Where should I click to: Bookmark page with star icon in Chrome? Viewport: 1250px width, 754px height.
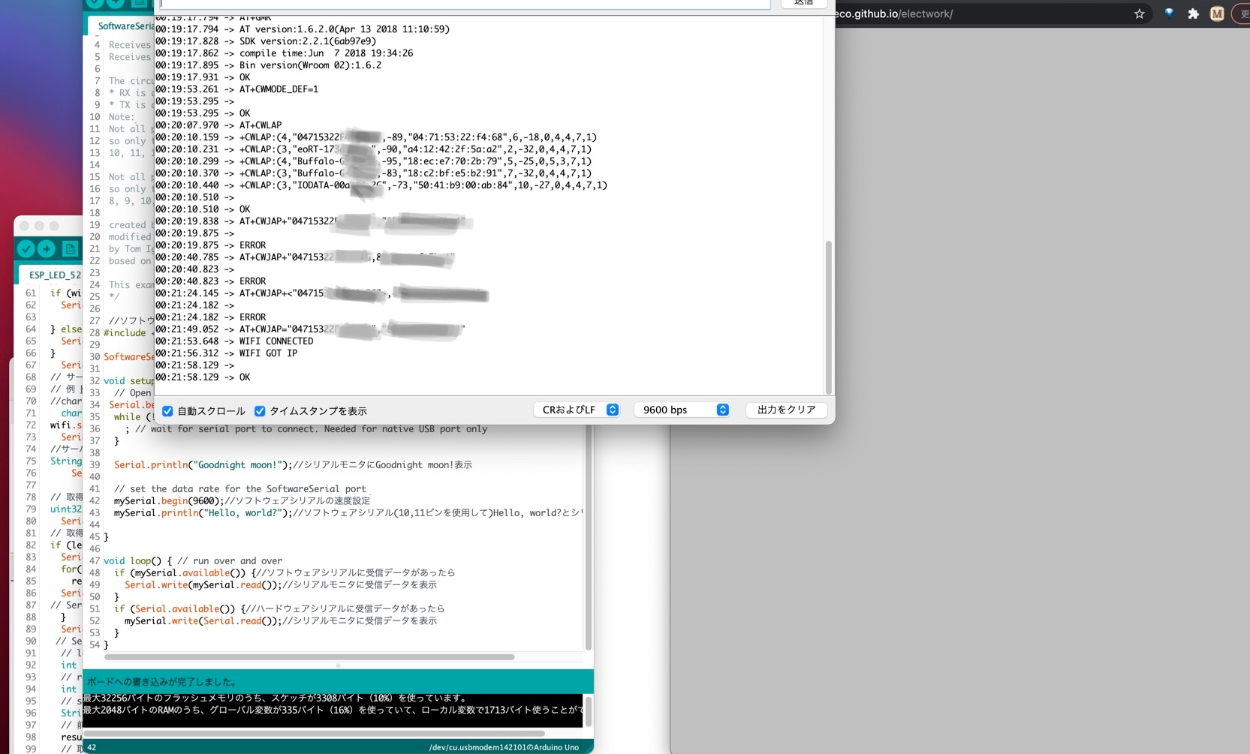(1139, 14)
